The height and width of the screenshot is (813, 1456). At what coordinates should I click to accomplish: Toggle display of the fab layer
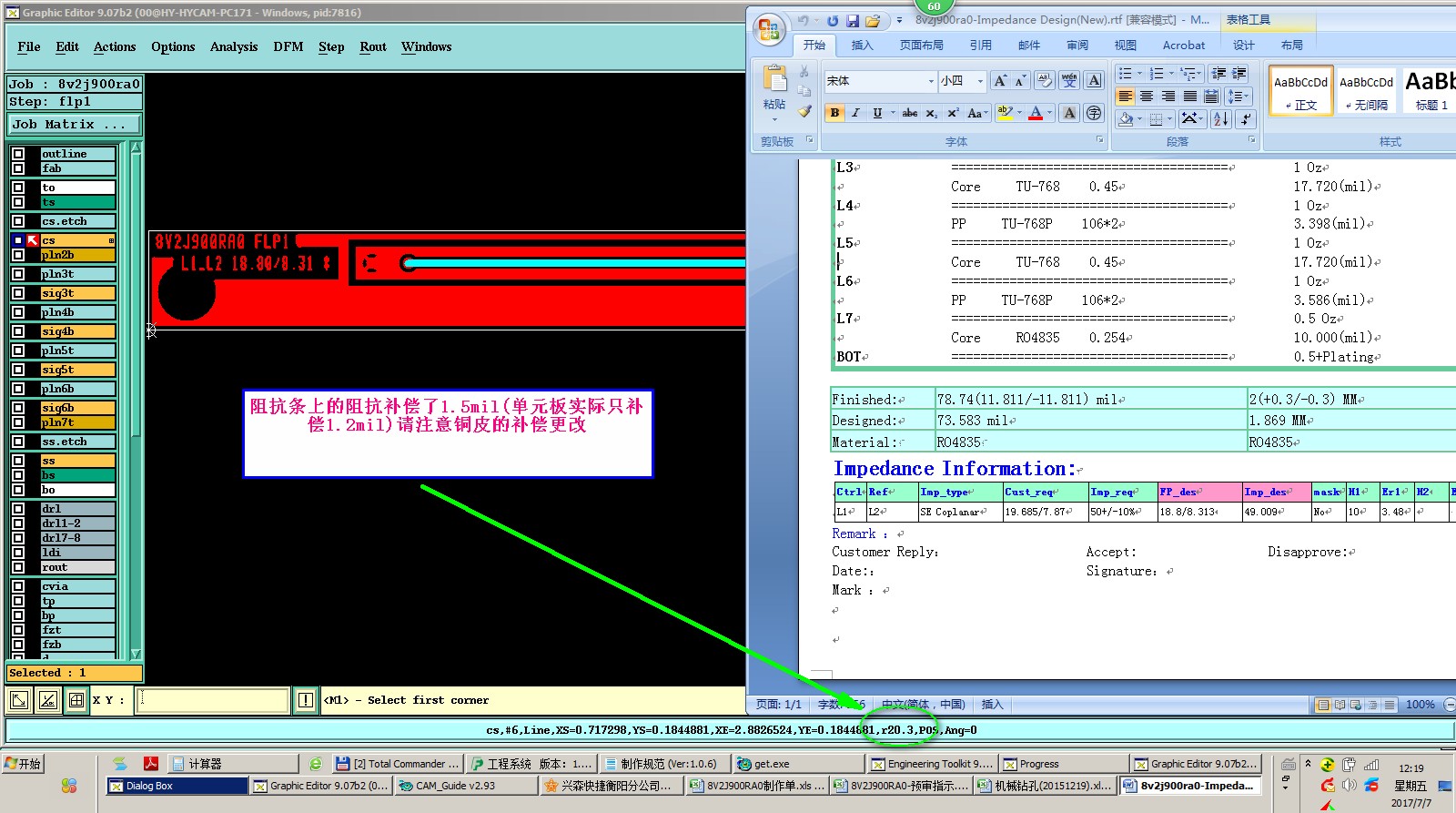pos(18,168)
